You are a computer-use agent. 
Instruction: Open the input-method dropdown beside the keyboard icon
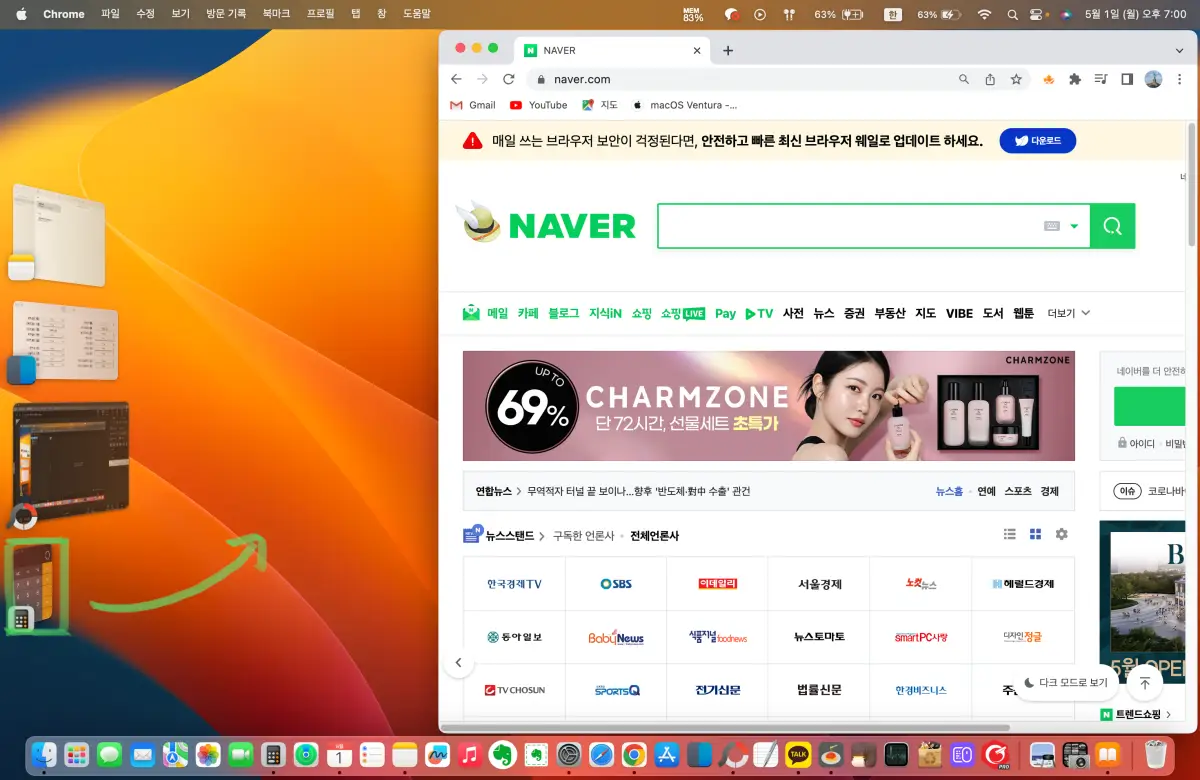pyautogui.click(x=1075, y=226)
